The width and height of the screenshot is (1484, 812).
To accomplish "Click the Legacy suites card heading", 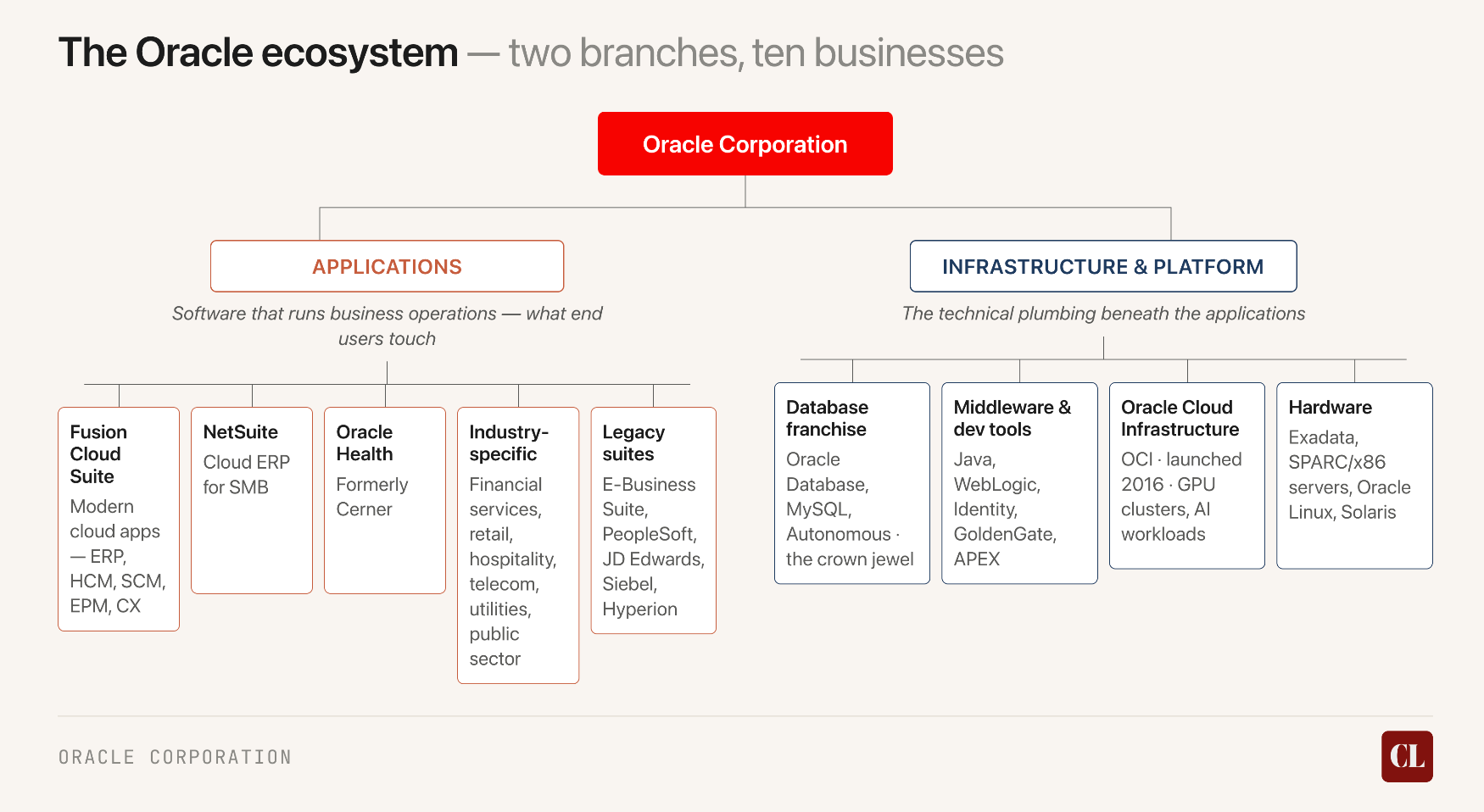I will tap(633, 443).
